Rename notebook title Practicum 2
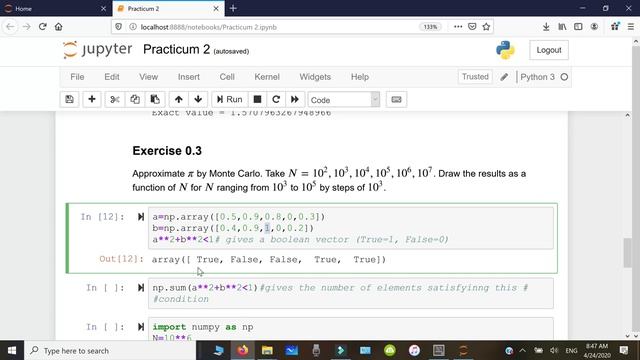 (176, 49)
